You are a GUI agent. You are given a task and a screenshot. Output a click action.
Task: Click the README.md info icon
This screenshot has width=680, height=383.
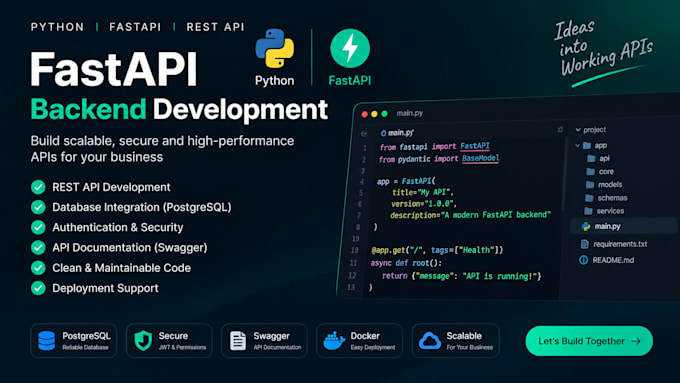coord(583,260)
